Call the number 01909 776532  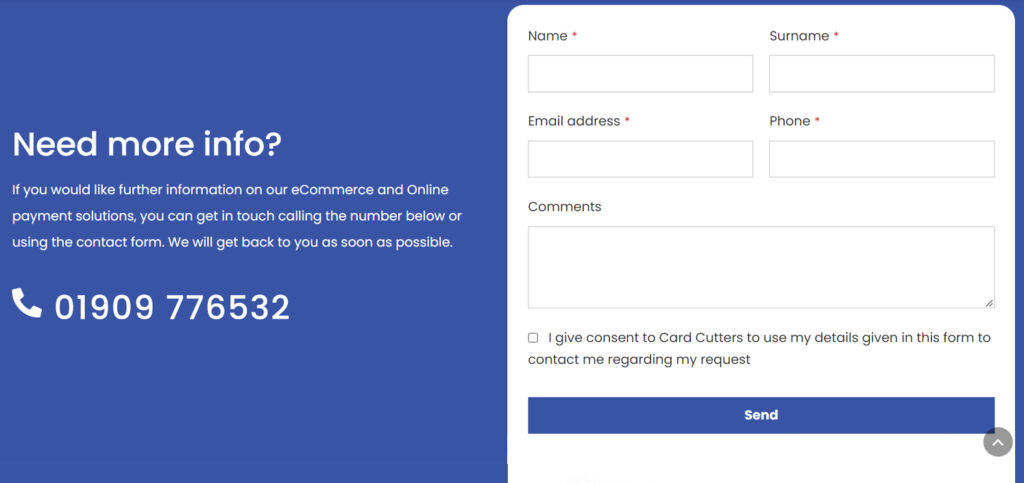(x=172, y=307)
